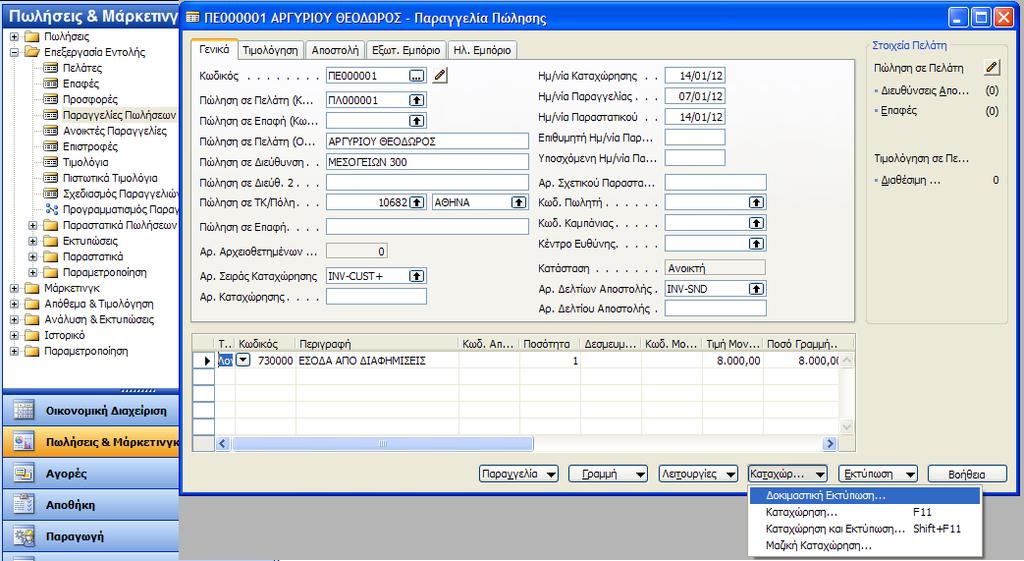The image size is (1024, 561).
Task: Click lookup arrow for Κωδ. Πωλητή
Action: tap(756, 202)
